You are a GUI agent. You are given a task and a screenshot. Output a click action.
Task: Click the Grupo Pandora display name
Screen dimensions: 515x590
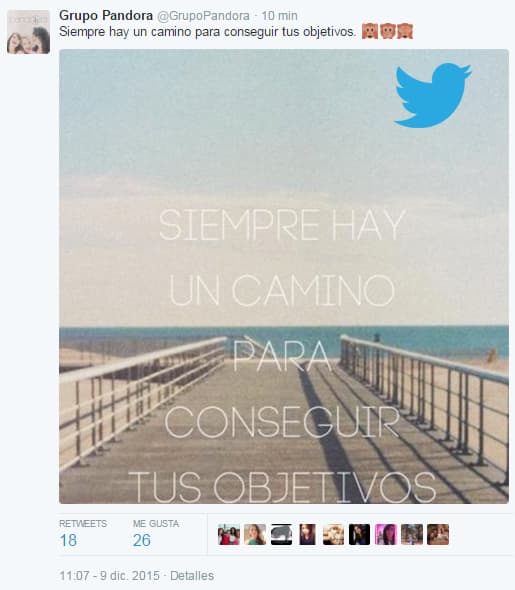coord(106,16)
